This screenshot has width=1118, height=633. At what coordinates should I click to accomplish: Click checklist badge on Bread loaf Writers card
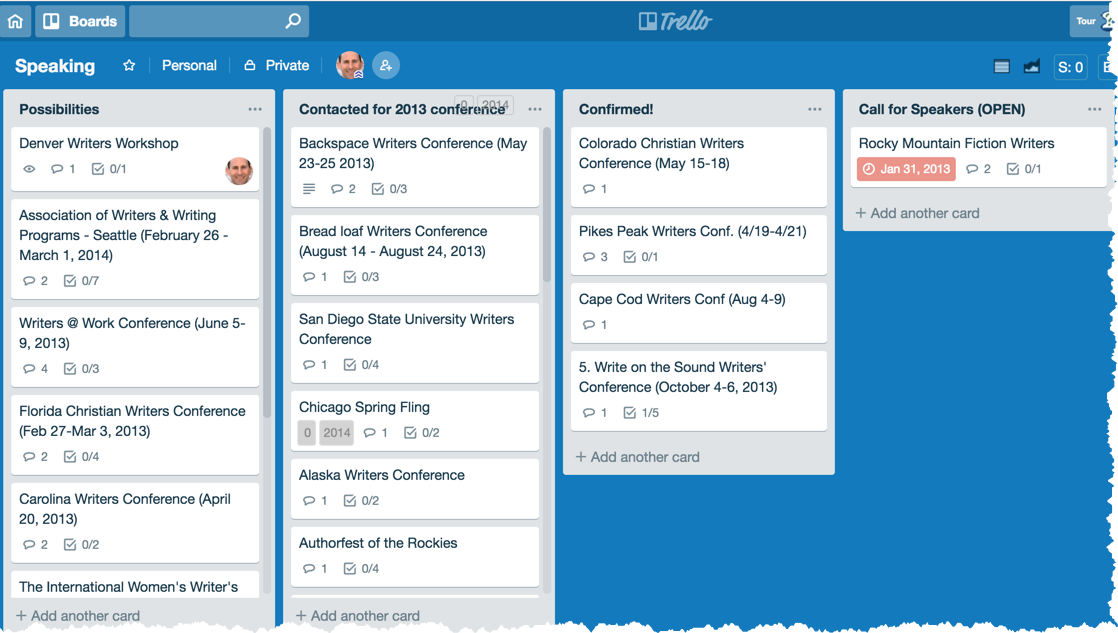point(361,277)
